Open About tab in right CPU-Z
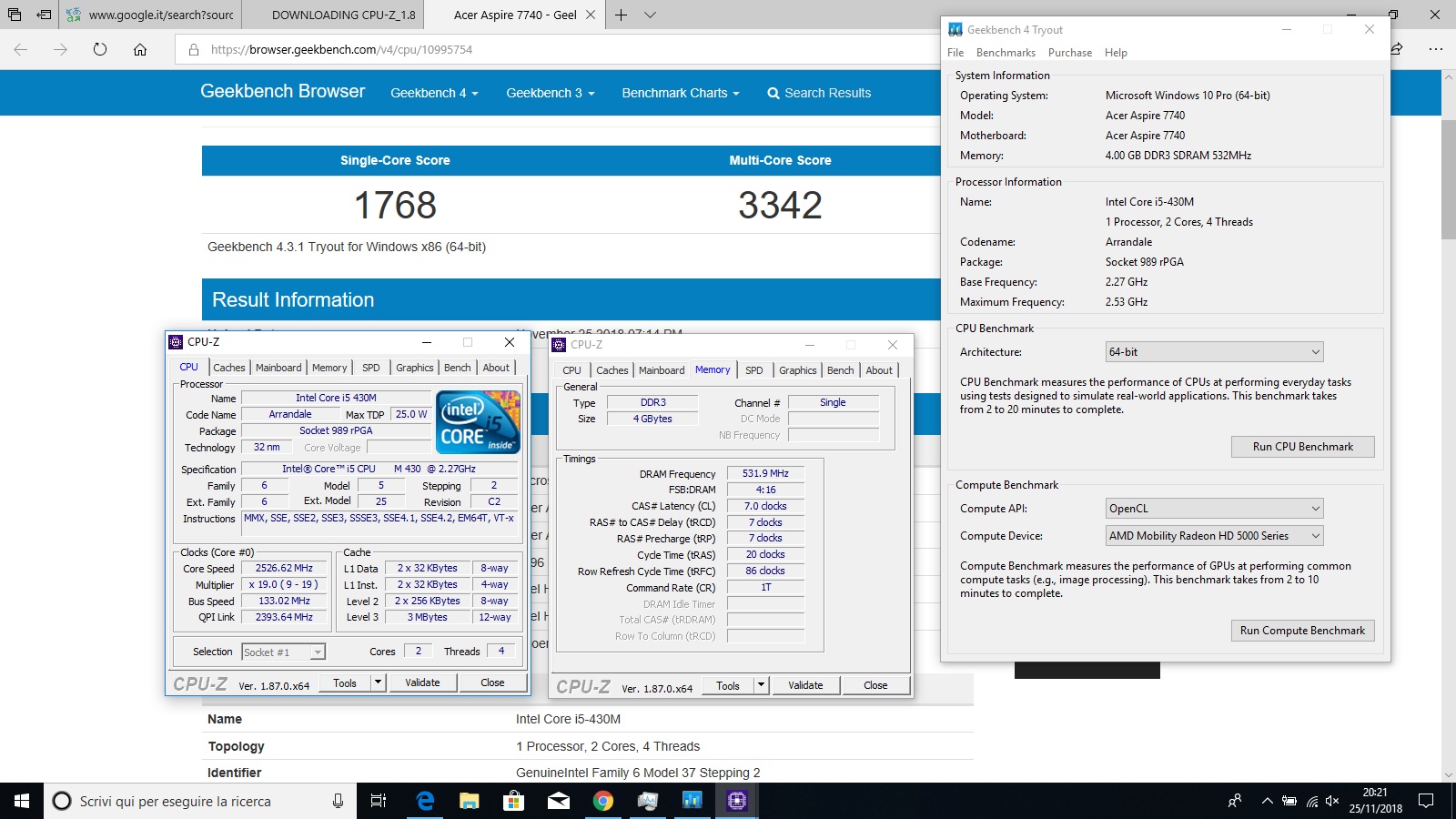The image size is (1456, 819). [x=879, y=370]
